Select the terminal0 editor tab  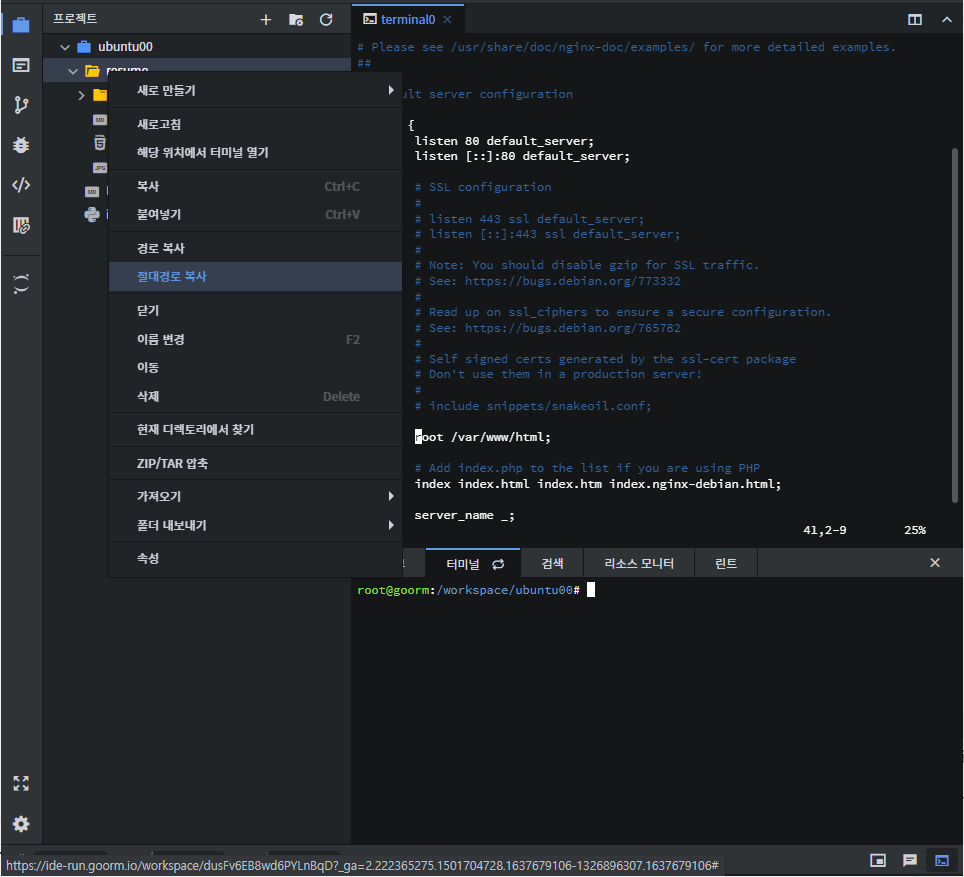[407, 20]
